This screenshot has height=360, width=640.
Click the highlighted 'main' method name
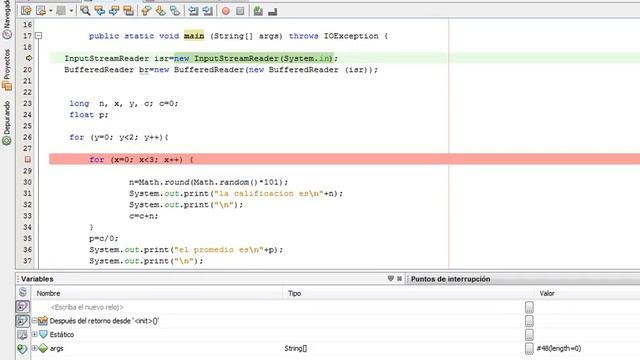194,36
